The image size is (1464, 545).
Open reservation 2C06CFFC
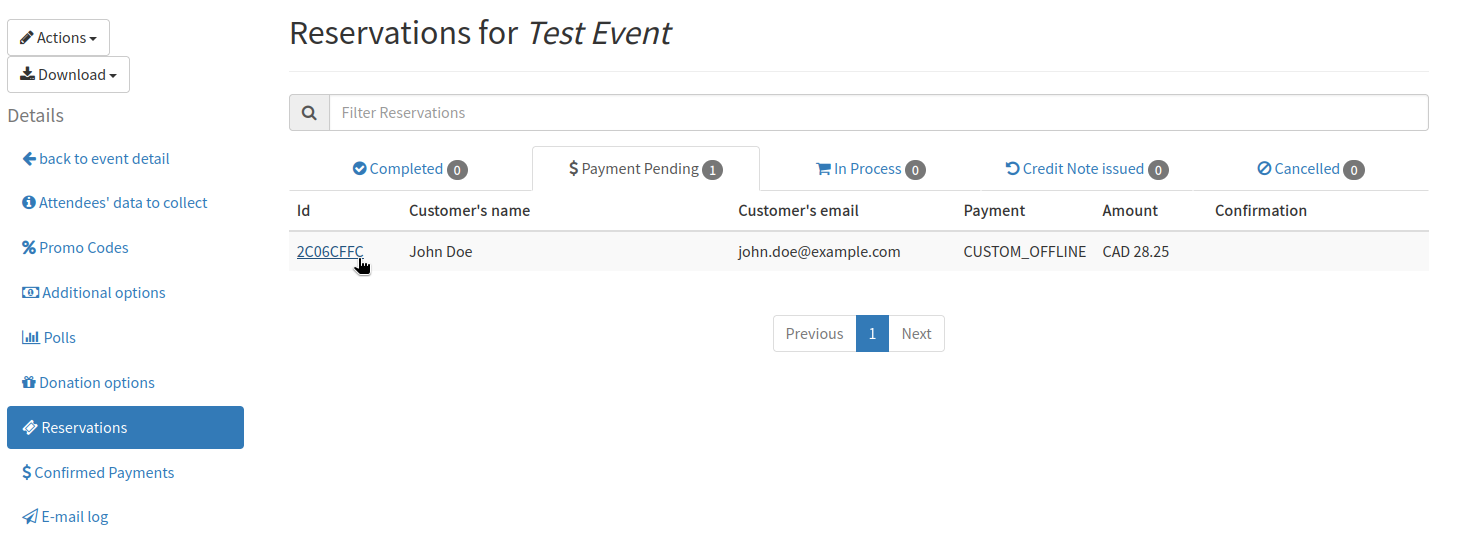330,251
